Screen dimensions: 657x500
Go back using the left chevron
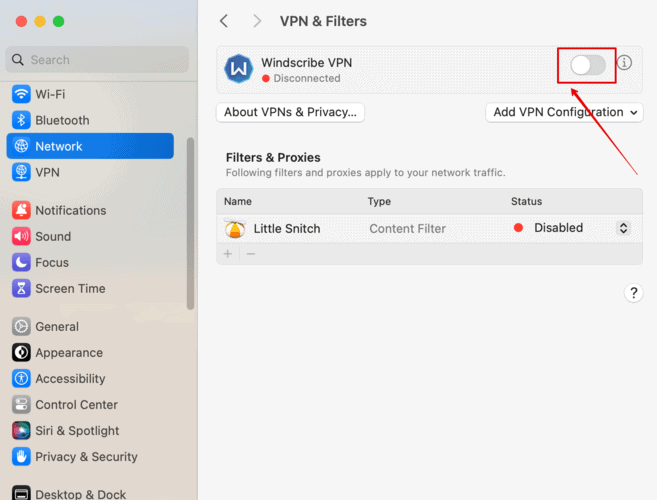click(x=224, y=21)
